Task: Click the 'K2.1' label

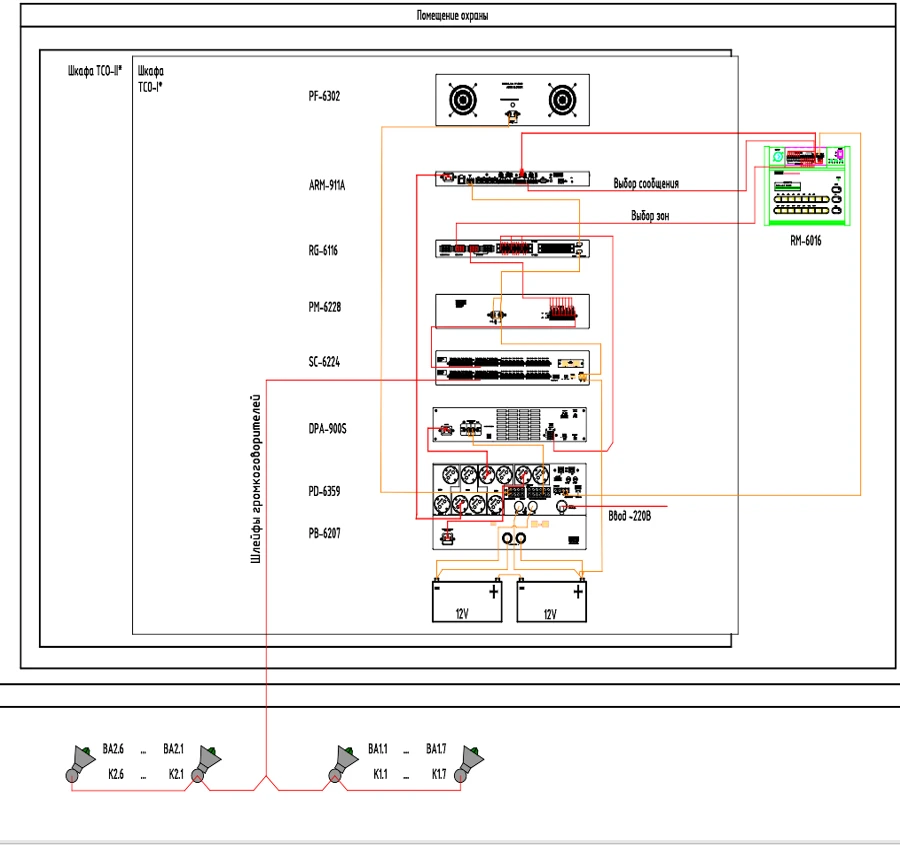Action: pyautogui.click(x=176, y=774)
